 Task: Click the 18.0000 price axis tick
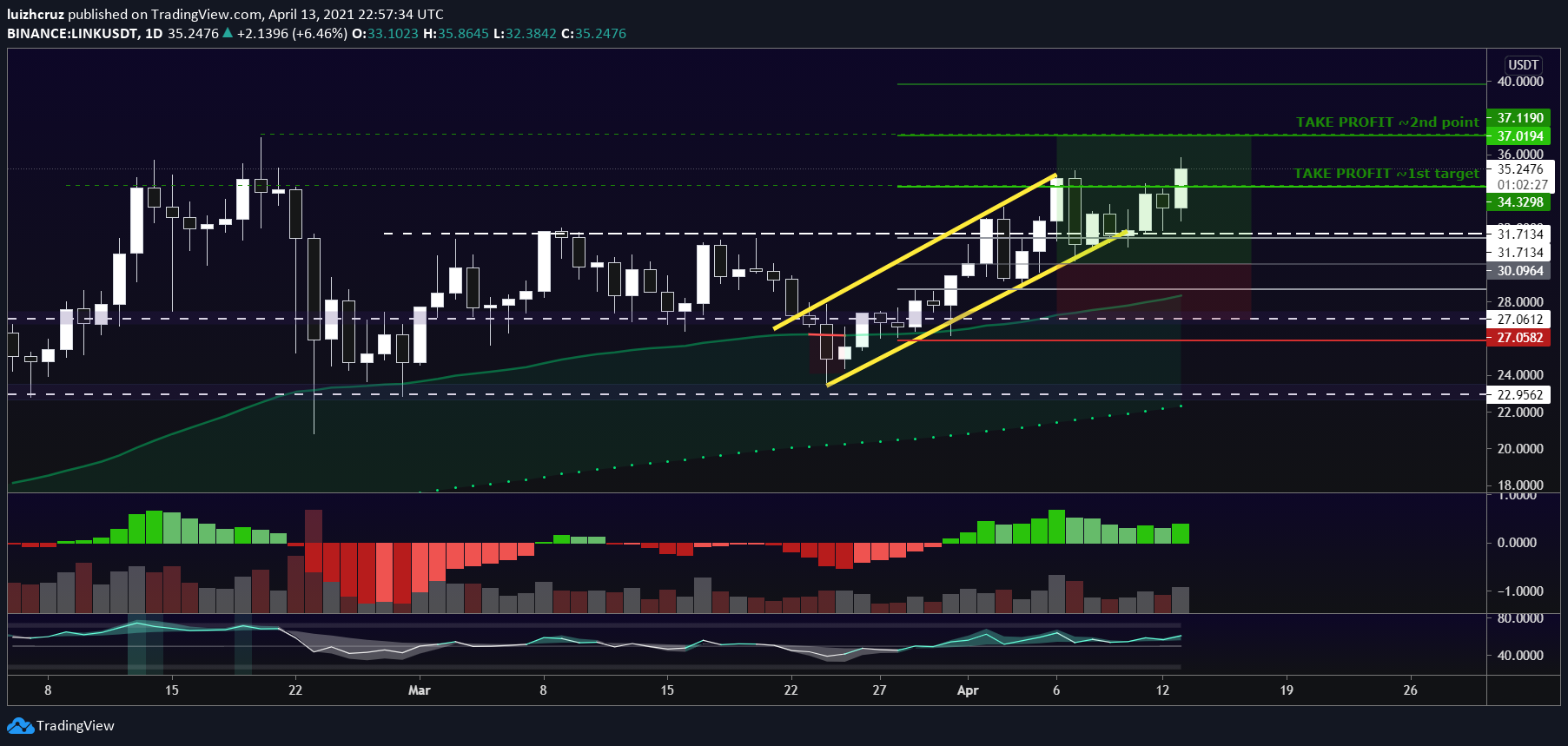(x=1520, y=485)
